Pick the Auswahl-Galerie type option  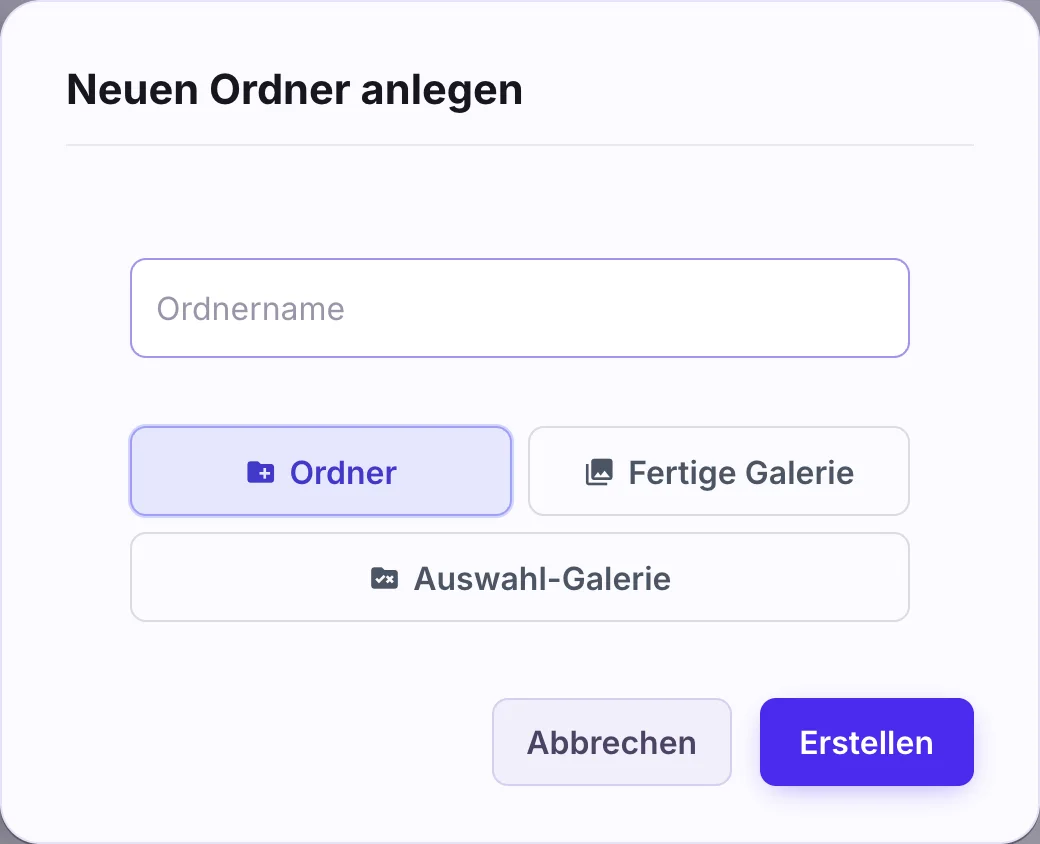point(520,577)
